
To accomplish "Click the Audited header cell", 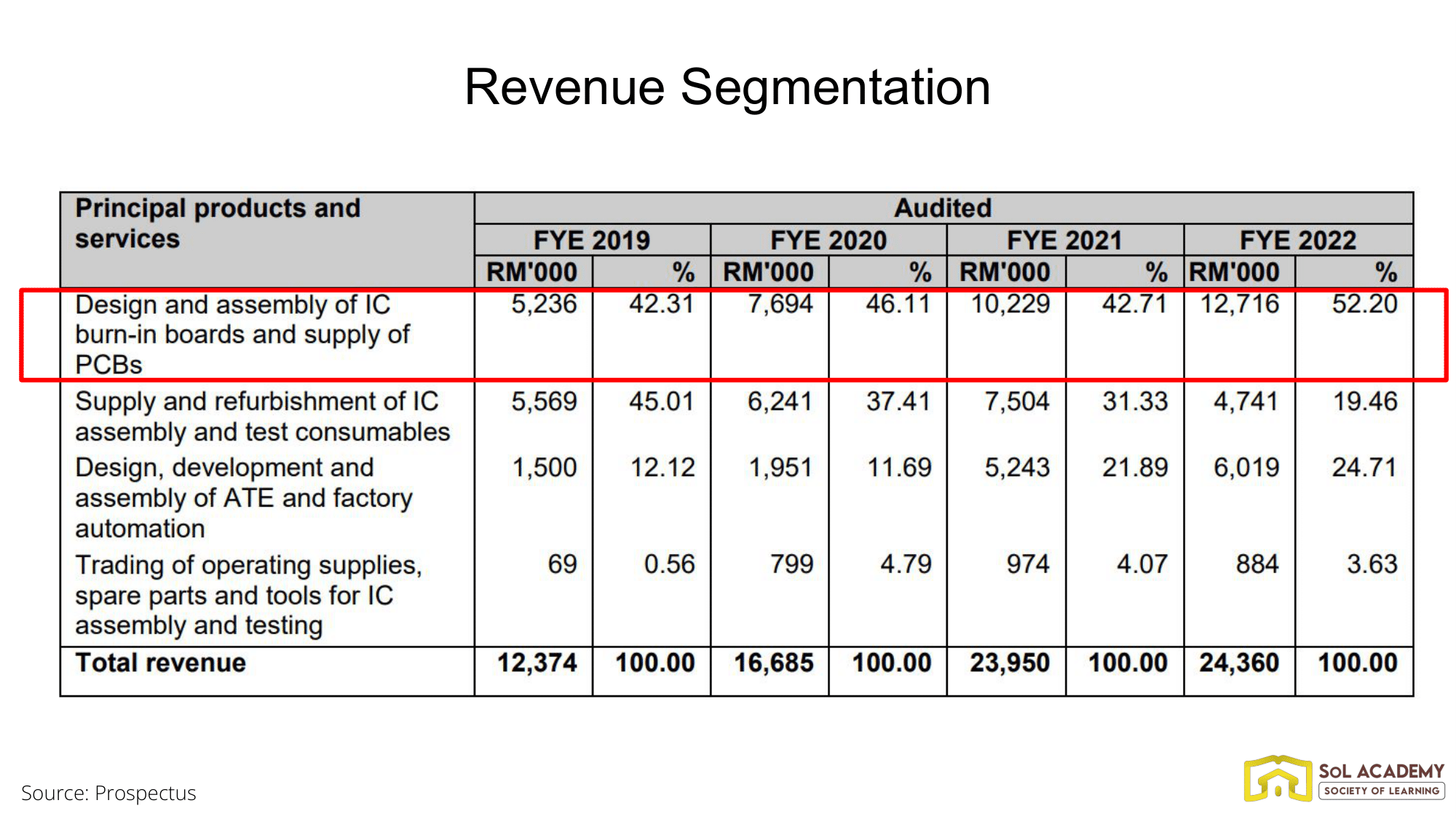I will tap(943, 208).
